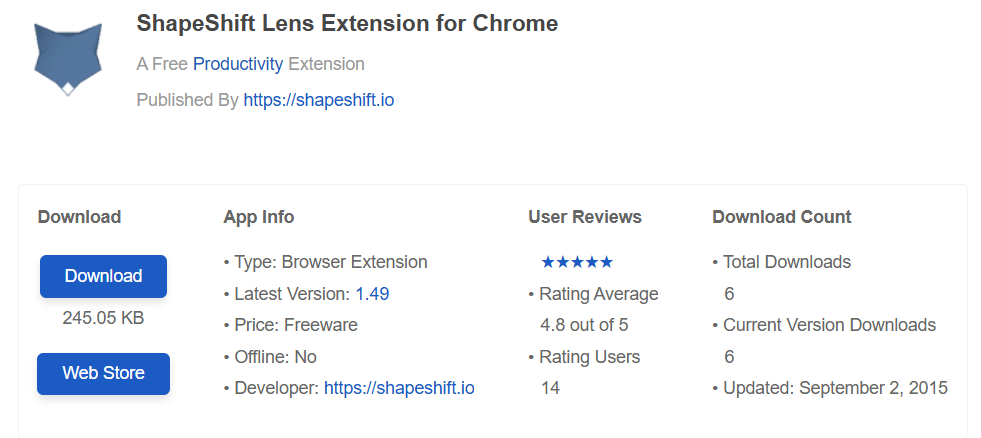Image resolution: width=981 pixels, height=438 pixels.
Task: Click the 245.05 KB file size text
Action: coord(103,318)
